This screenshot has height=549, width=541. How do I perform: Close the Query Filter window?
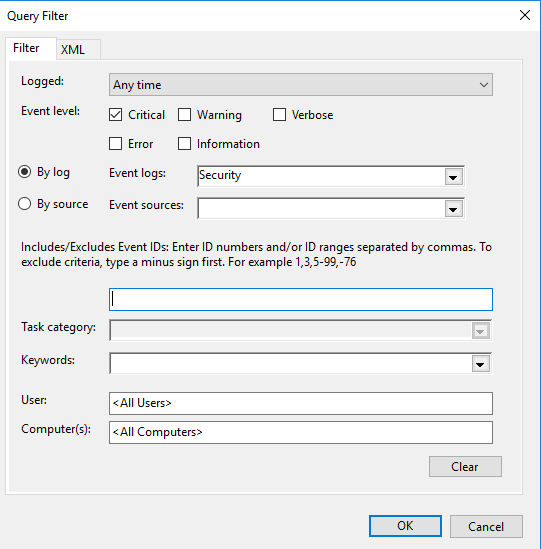525,15
